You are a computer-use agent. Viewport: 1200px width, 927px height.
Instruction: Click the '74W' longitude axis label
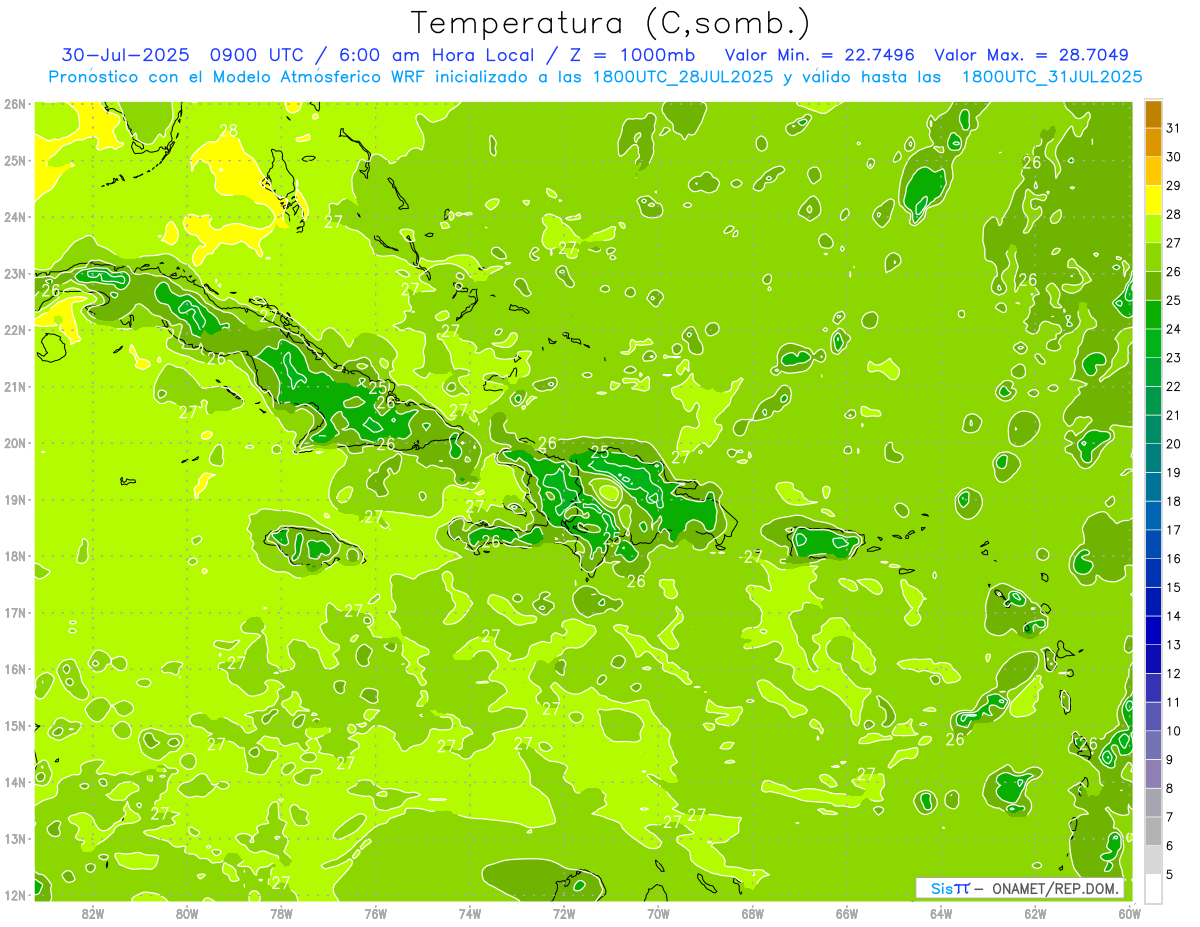click(469, 913)
